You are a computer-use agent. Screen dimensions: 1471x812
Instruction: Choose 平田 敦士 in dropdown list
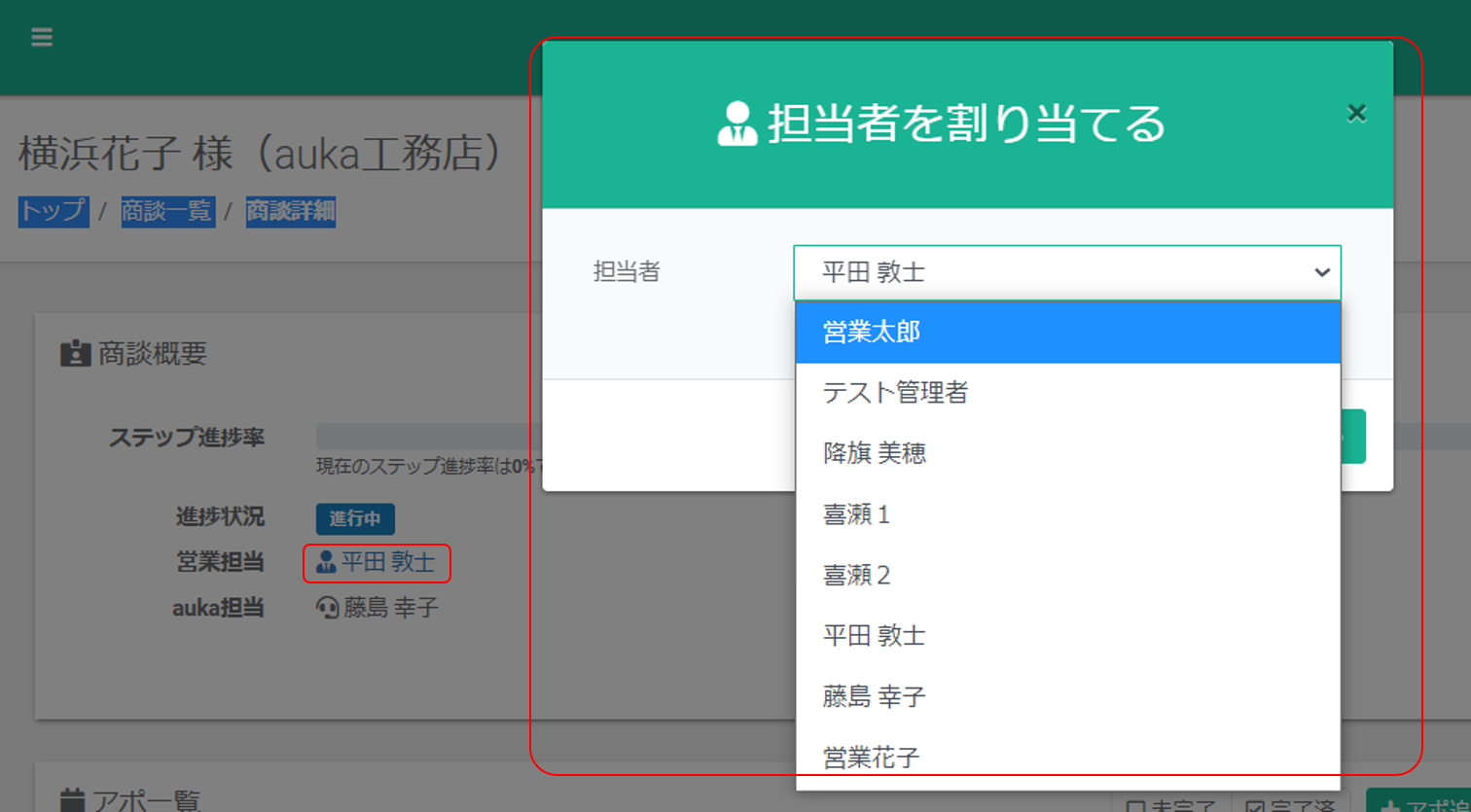[x=1068, y=636]
